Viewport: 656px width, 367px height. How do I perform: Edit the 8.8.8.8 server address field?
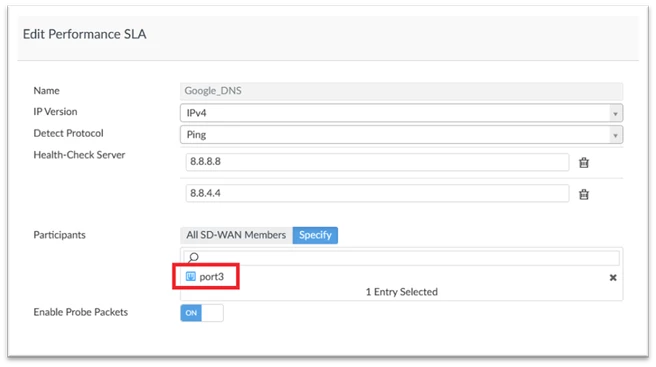pos(377,162)
